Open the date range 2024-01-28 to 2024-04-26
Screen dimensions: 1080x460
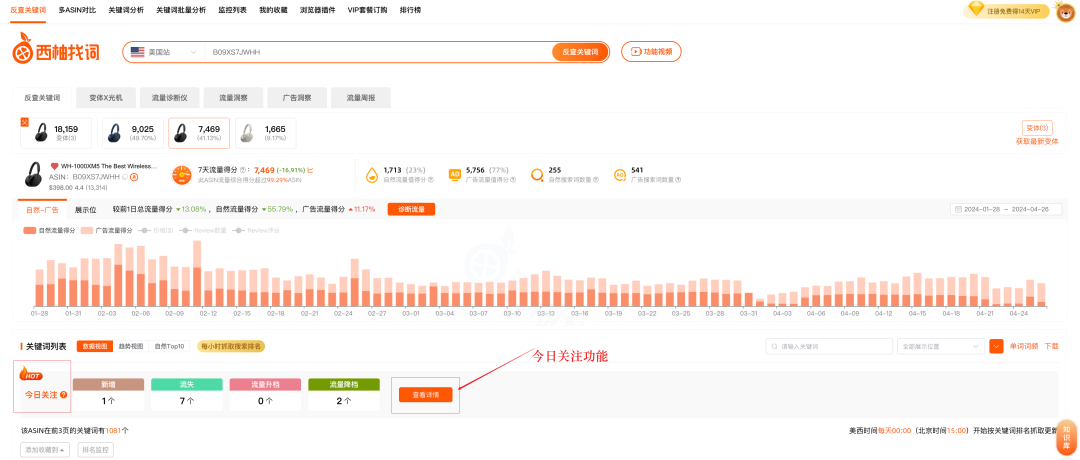[1006, 209]
